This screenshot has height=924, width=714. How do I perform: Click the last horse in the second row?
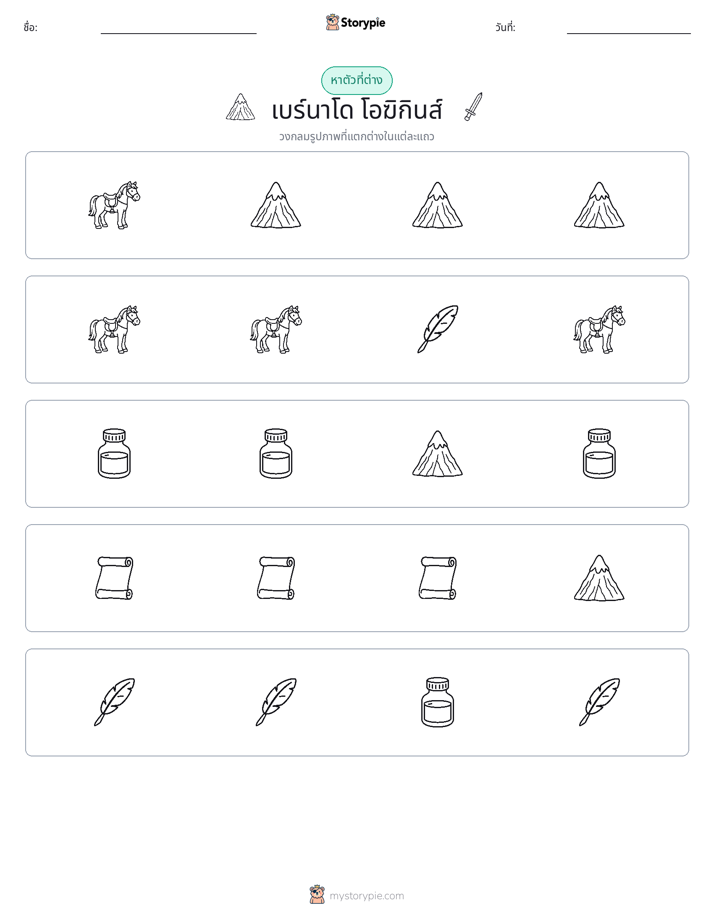point(599,329)
